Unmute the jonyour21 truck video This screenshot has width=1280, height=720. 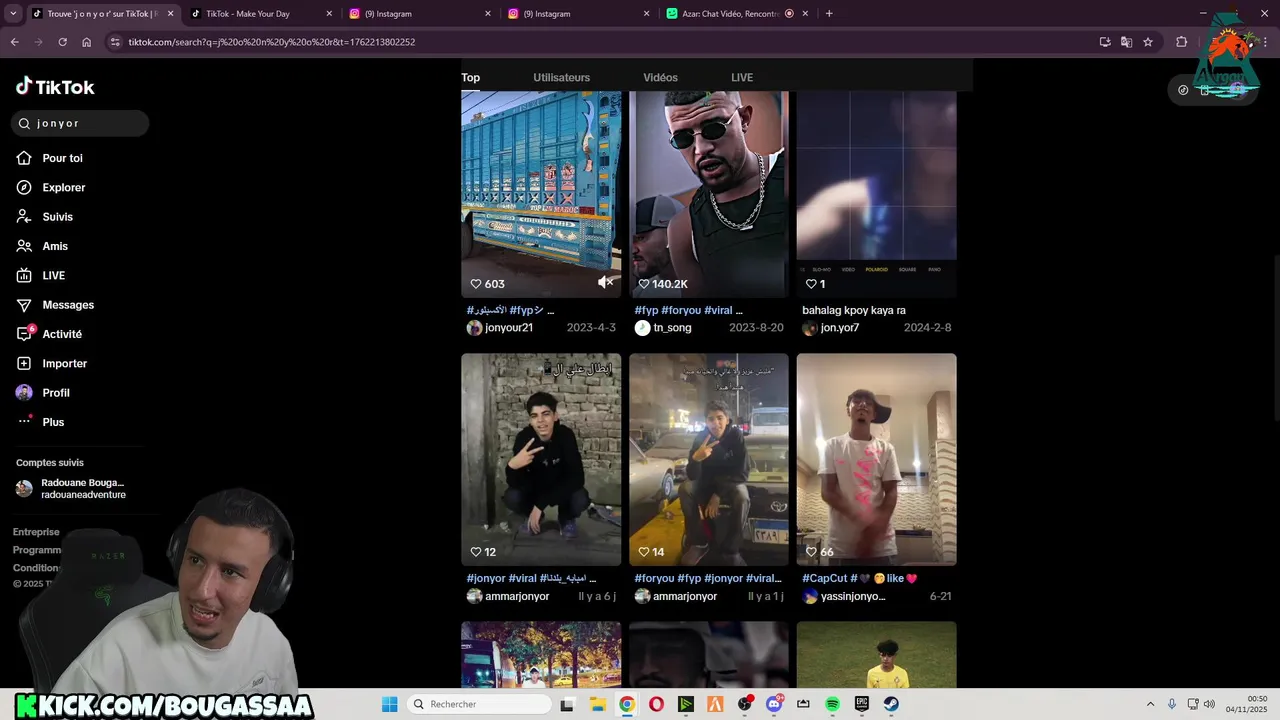(x=605, y=283)
